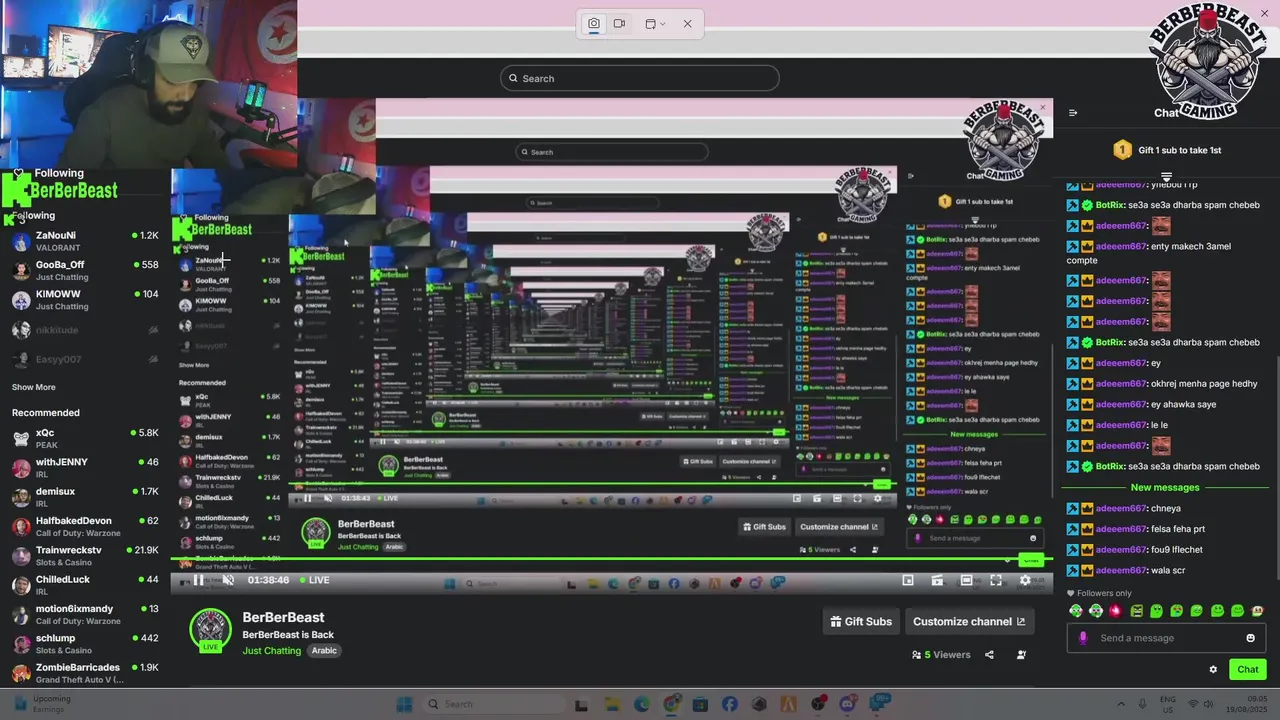This screenshot has width=1280, height=720.
Task: Select the first green headphones emote
Action: (x=1076, y=611)
